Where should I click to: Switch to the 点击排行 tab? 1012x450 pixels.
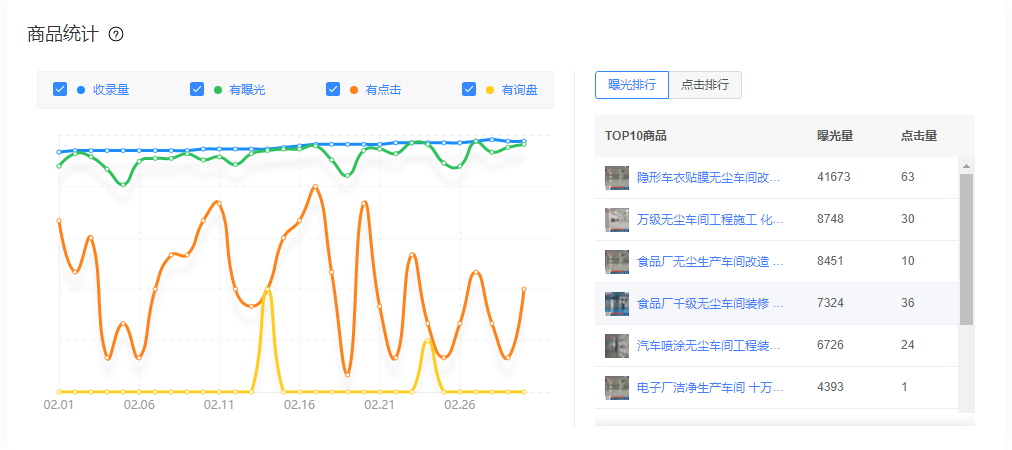(705, 85)
